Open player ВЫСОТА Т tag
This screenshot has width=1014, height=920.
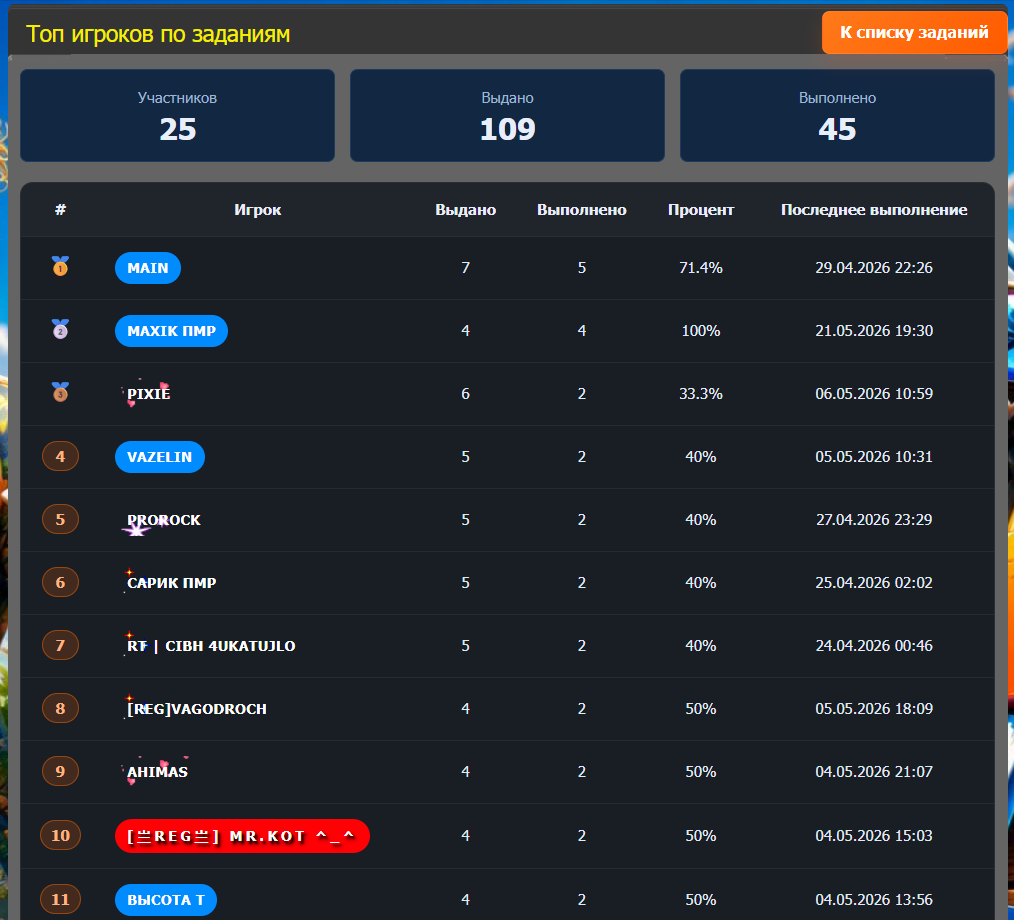(x=166, y=900)
